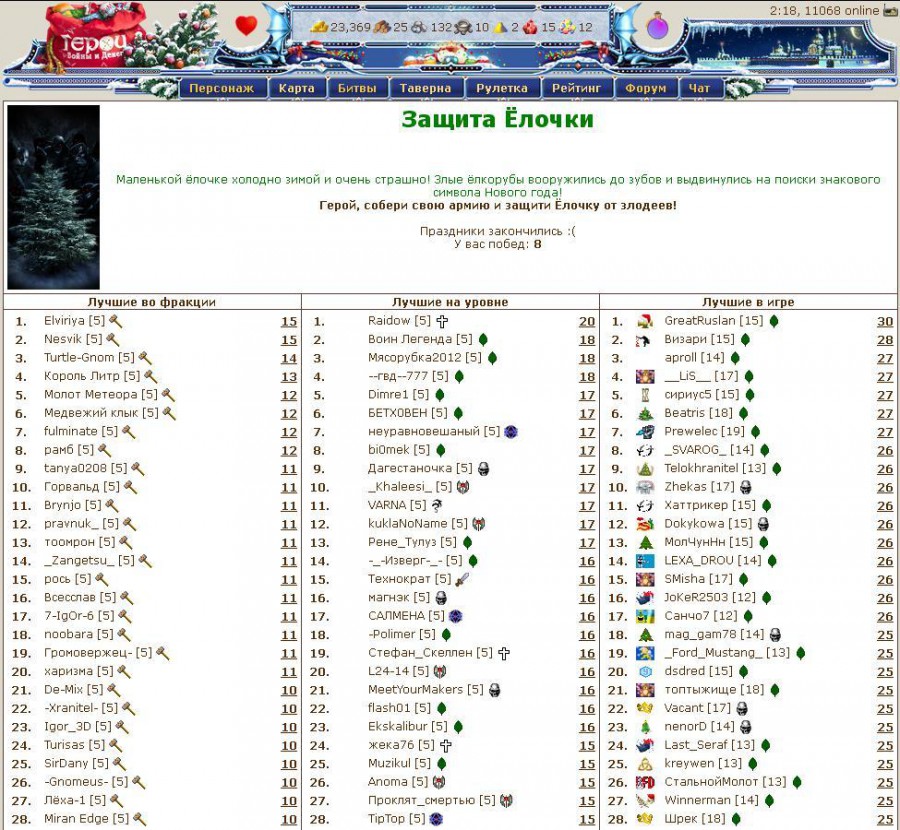Image resolution: width=900 pixels, height=830 pixels.
Task: Open the Форум menu
Action: (x=646, y=88)
